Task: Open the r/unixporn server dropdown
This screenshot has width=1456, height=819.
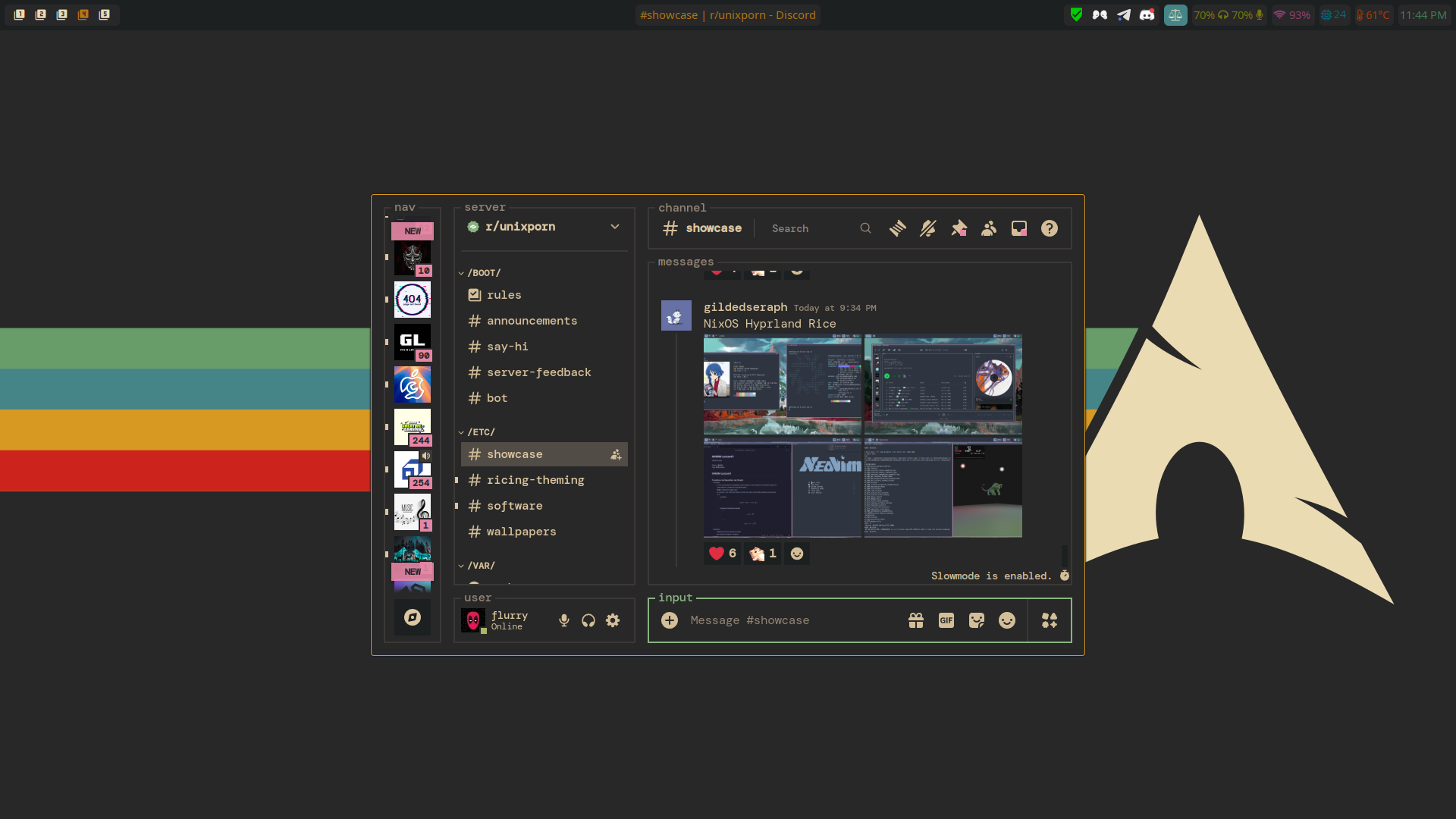Action: point(614,226)
